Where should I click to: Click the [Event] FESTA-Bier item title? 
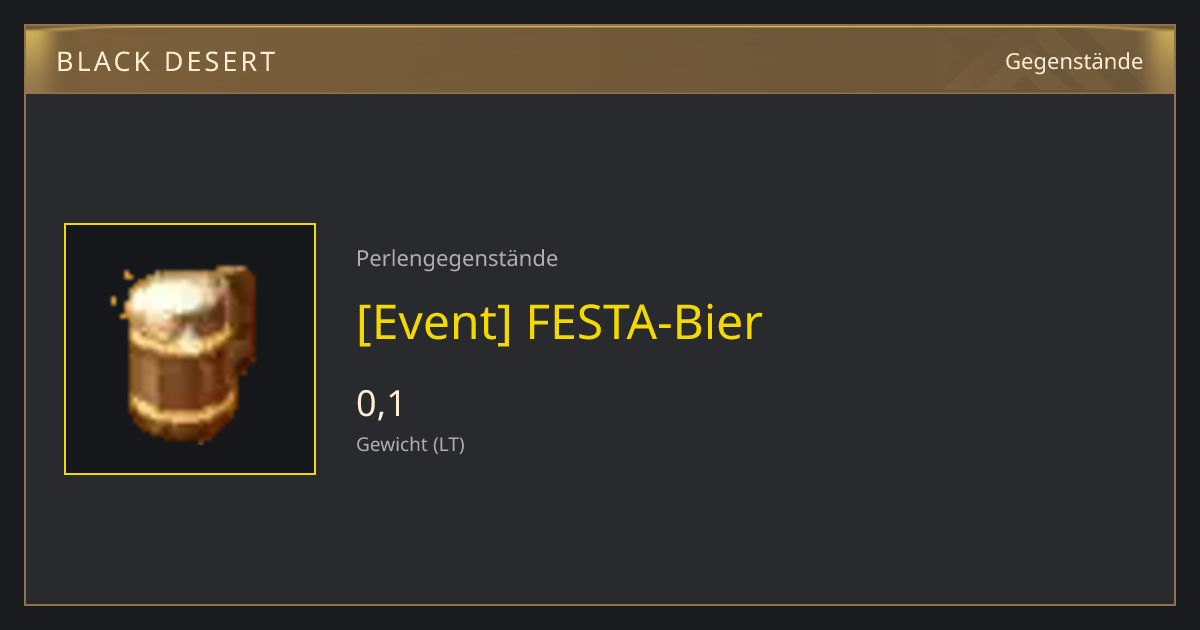pyautogui.click(x=560, y=323)
